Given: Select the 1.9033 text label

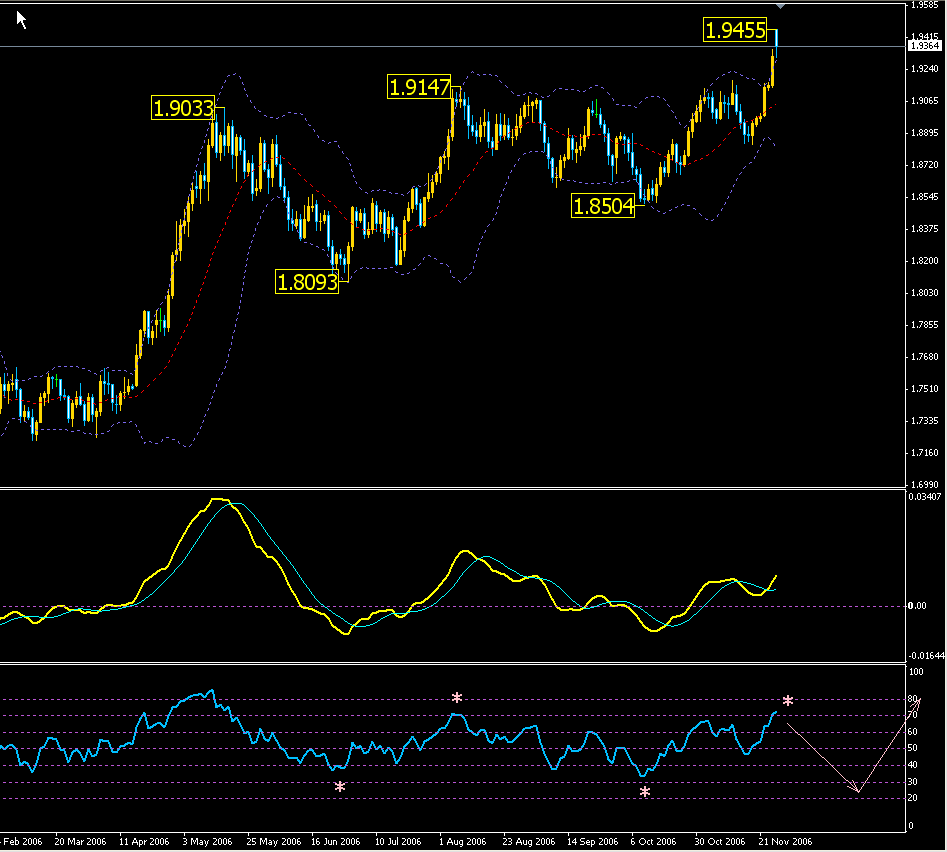Looking at the screenshot, I should pyautogui.click(x=183, y=108).
